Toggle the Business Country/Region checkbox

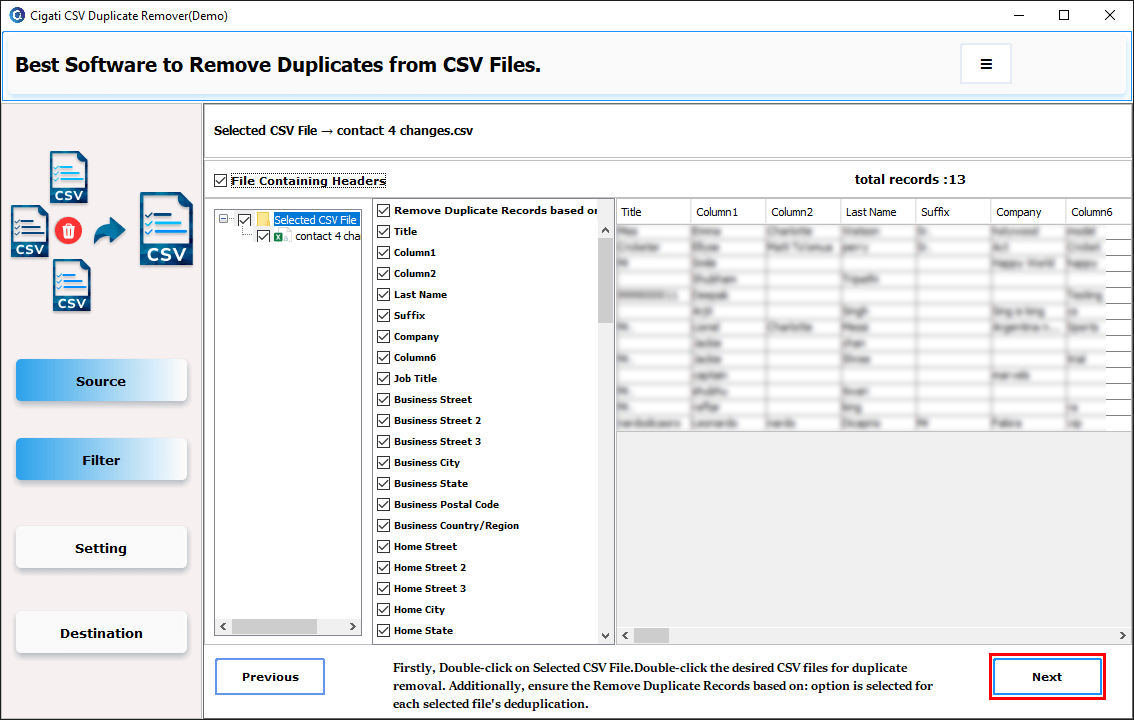click(x=384, y=526)
